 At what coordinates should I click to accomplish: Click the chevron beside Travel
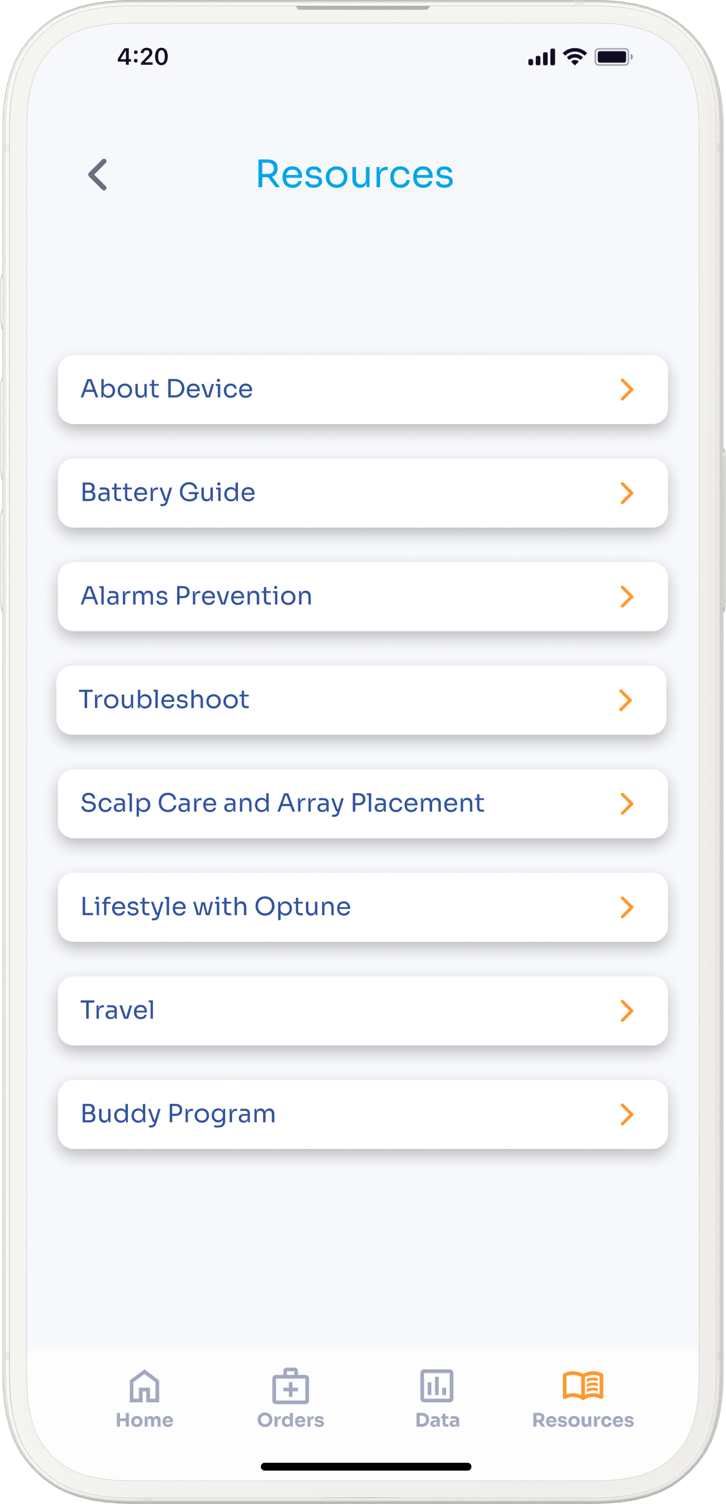click(x=627, y=1011)
